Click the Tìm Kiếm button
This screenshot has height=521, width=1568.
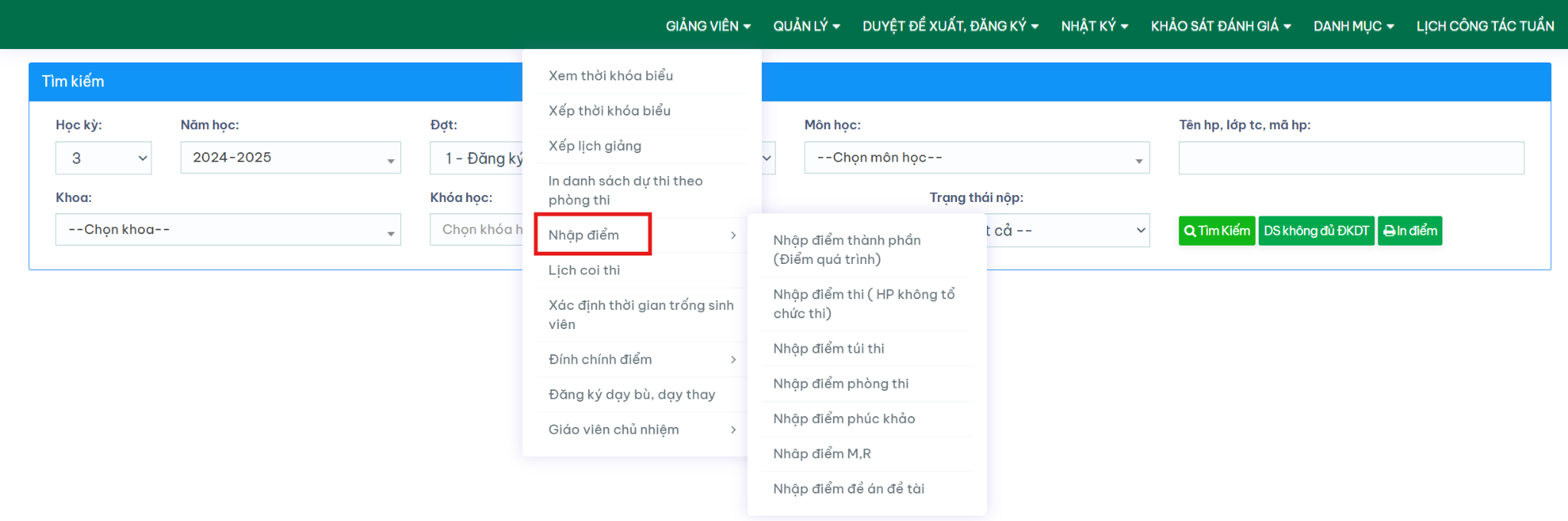pyautogui.click(x=1217, y=231)
